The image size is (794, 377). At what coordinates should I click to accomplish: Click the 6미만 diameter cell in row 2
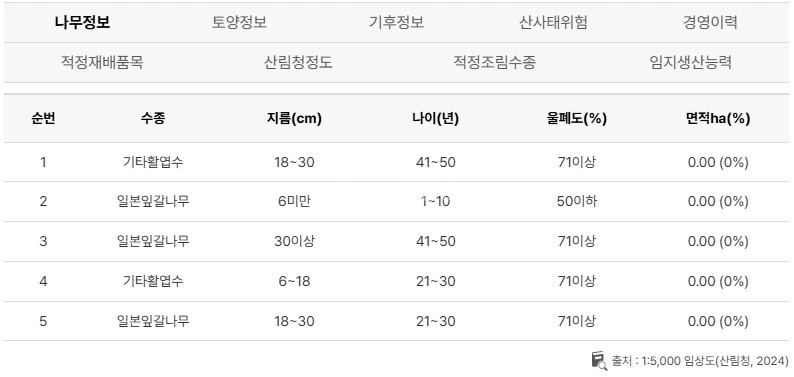[x=294, y=201]
